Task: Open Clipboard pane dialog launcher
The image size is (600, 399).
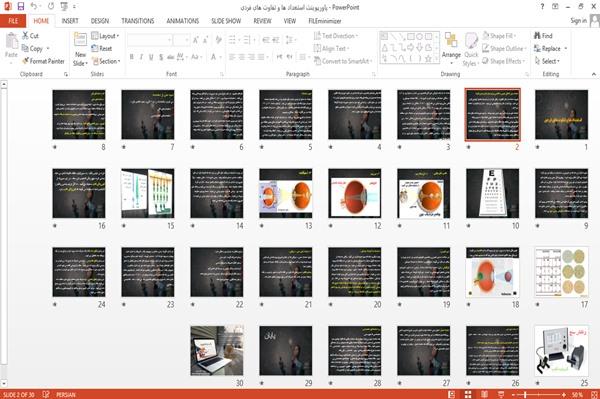Action: point(66,74)
